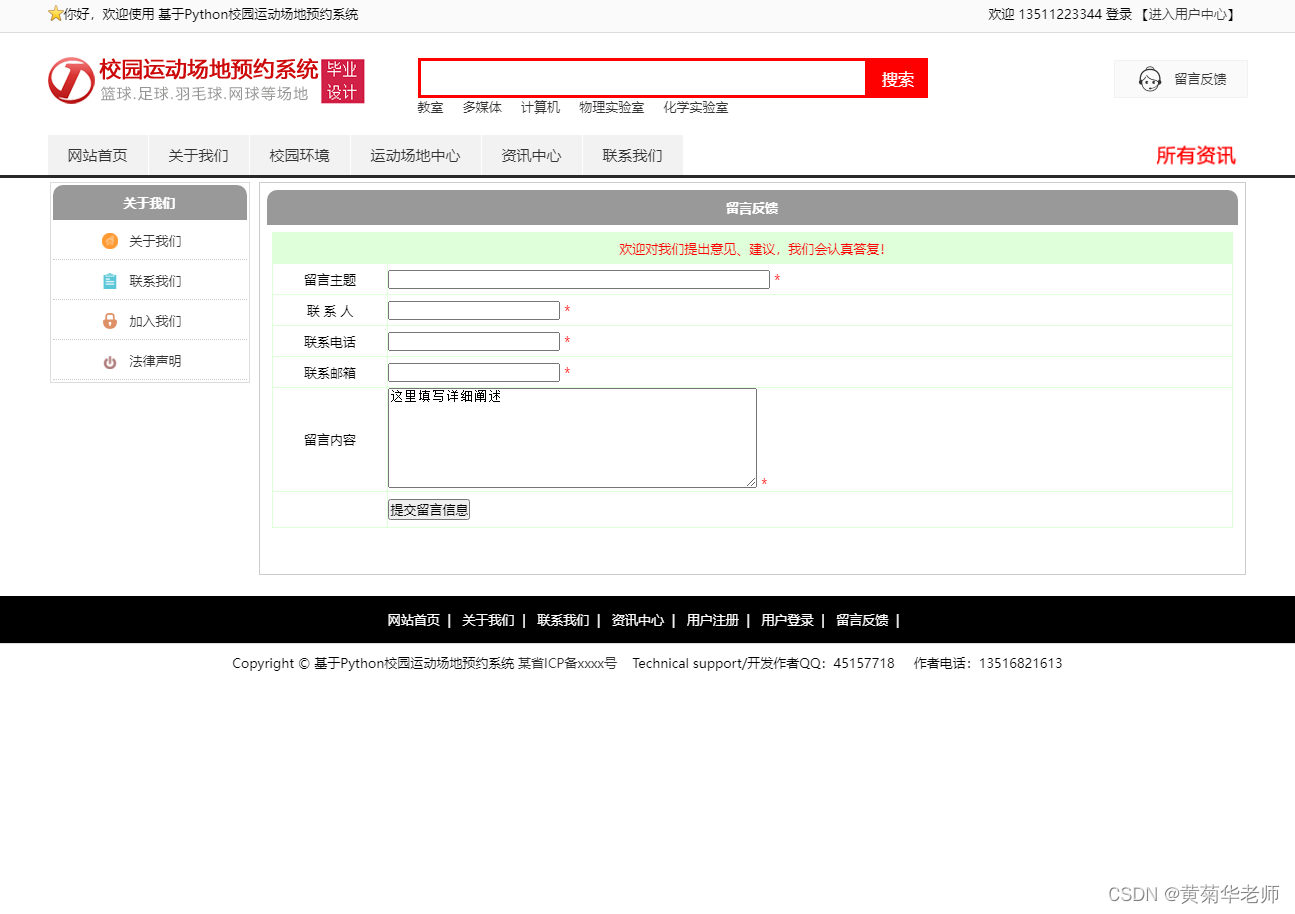Open the 运动场地中心 navigation tab
This screenshot has width=1295, height=914.
[x=416, y=155]
